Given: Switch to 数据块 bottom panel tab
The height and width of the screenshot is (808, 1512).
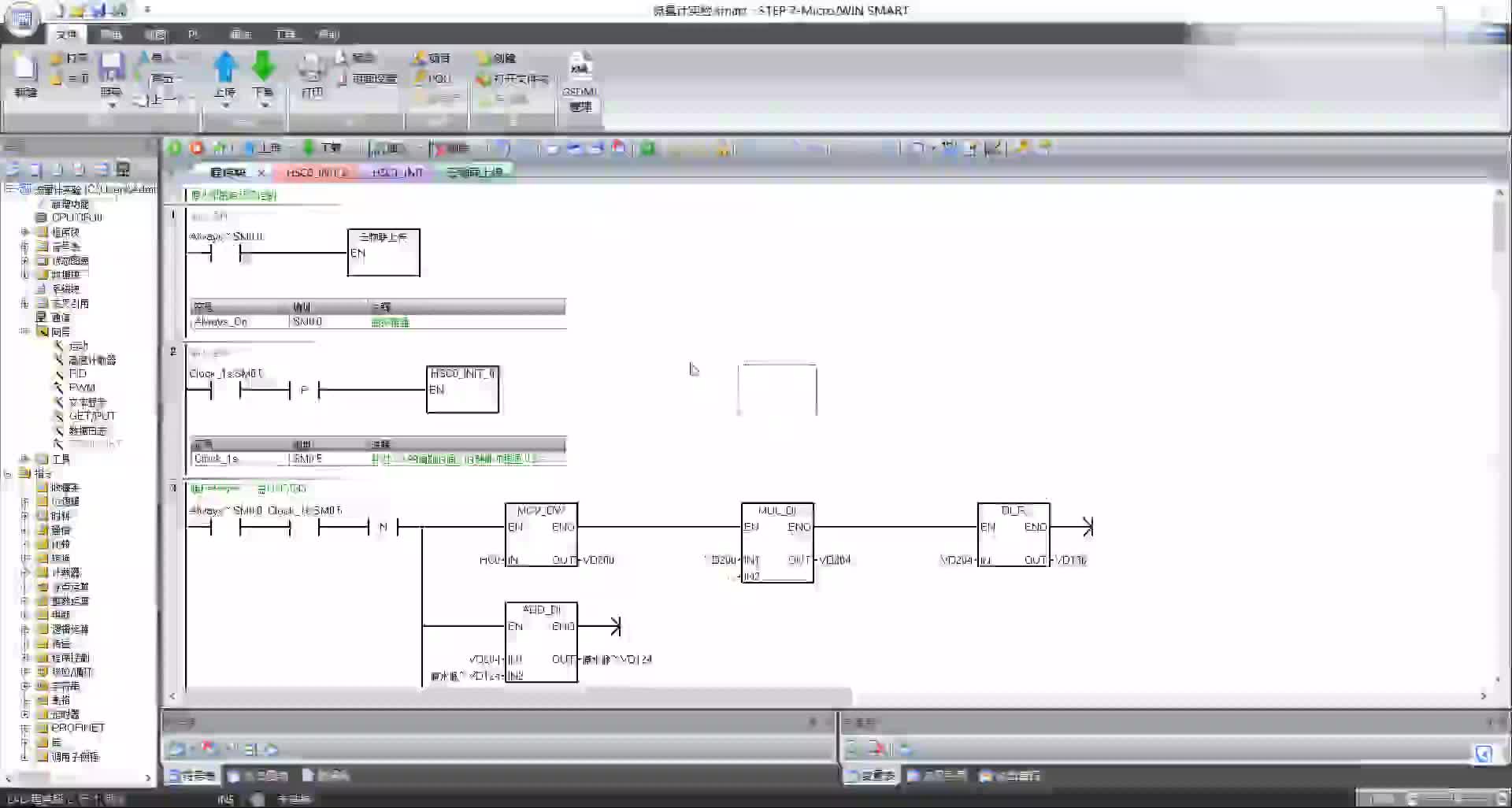Looking at the screenshot, I should click(x=326, y=776).
